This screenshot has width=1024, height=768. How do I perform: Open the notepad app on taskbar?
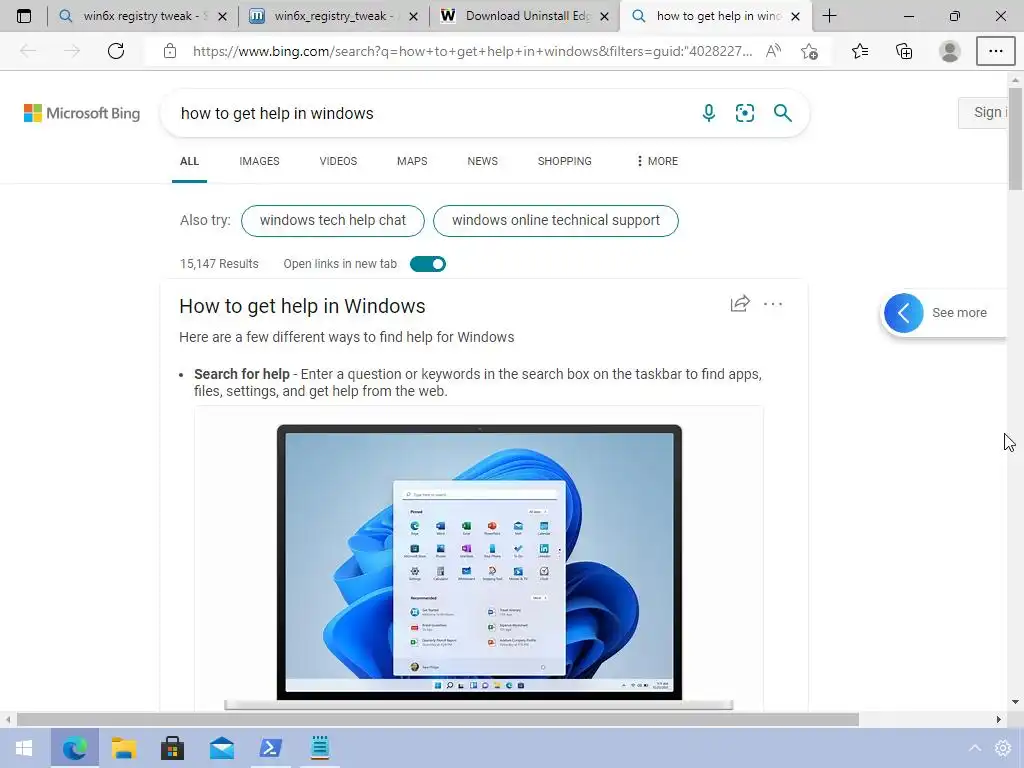[x=320, y=748]
